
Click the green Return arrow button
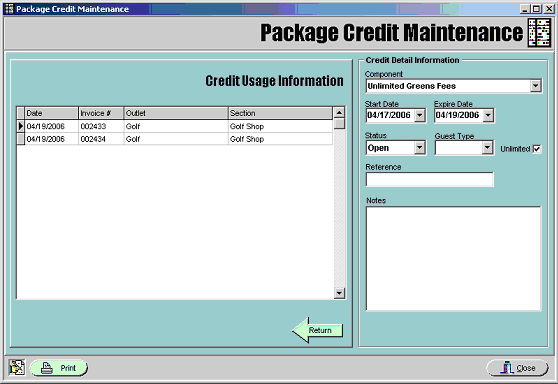[317, 330]
